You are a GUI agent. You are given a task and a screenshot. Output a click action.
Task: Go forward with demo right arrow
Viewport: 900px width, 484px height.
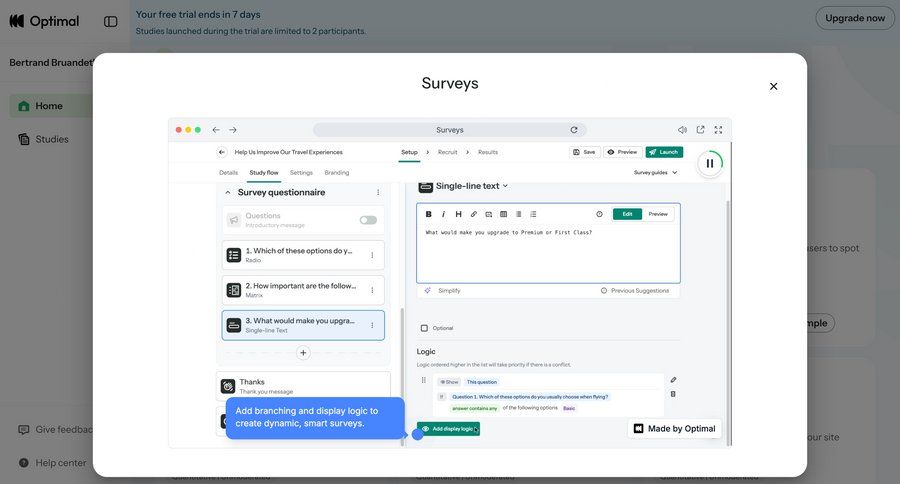(232, 130)
